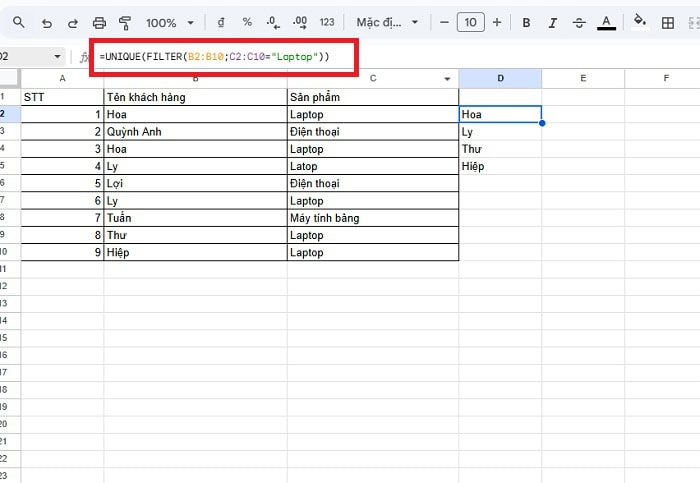The width and height of the screenshot is (700, 483).
Task: Click the select-all corner box
Action: (10, 79)
